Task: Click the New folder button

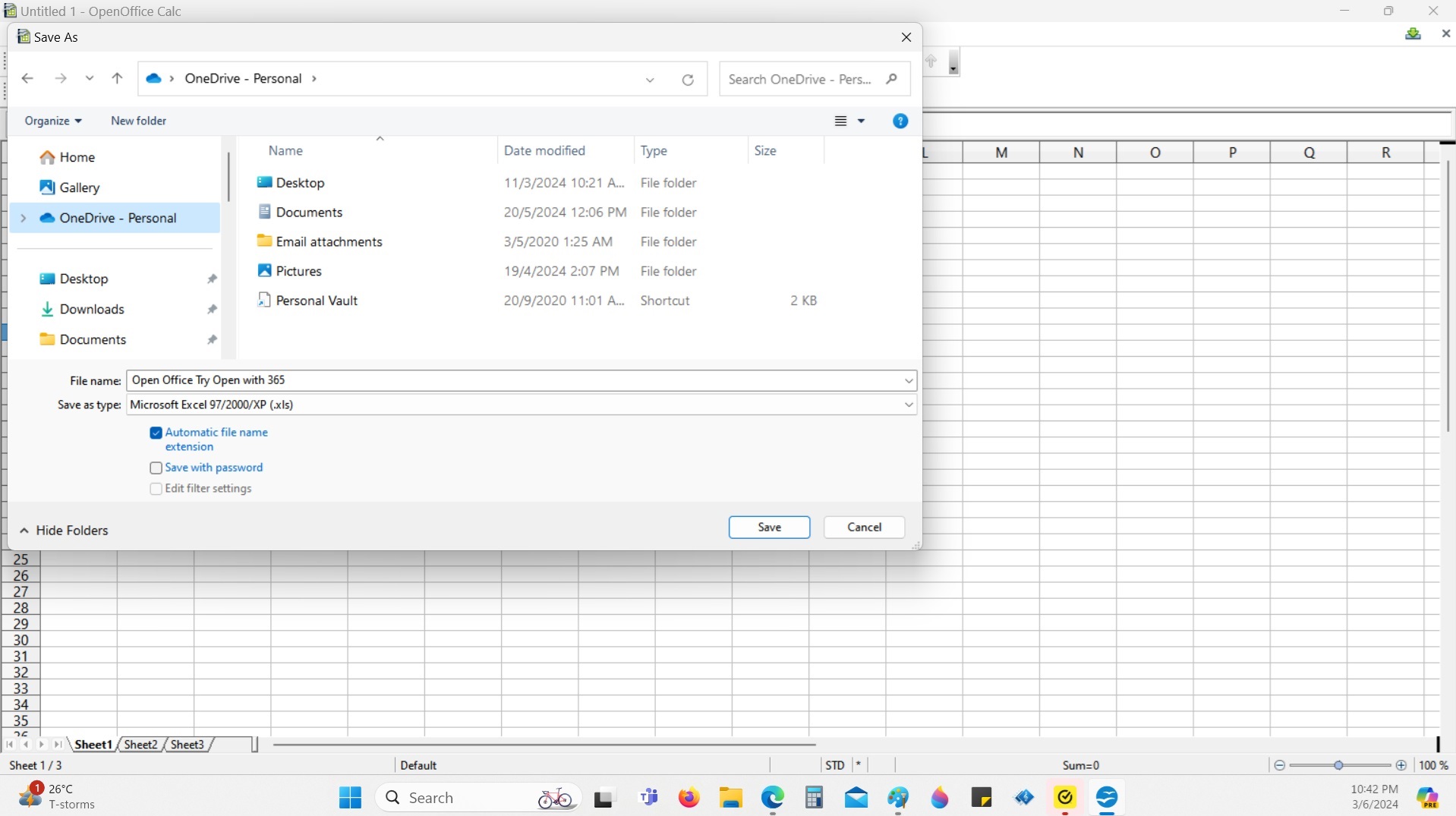Action: [x=138, y=121]
